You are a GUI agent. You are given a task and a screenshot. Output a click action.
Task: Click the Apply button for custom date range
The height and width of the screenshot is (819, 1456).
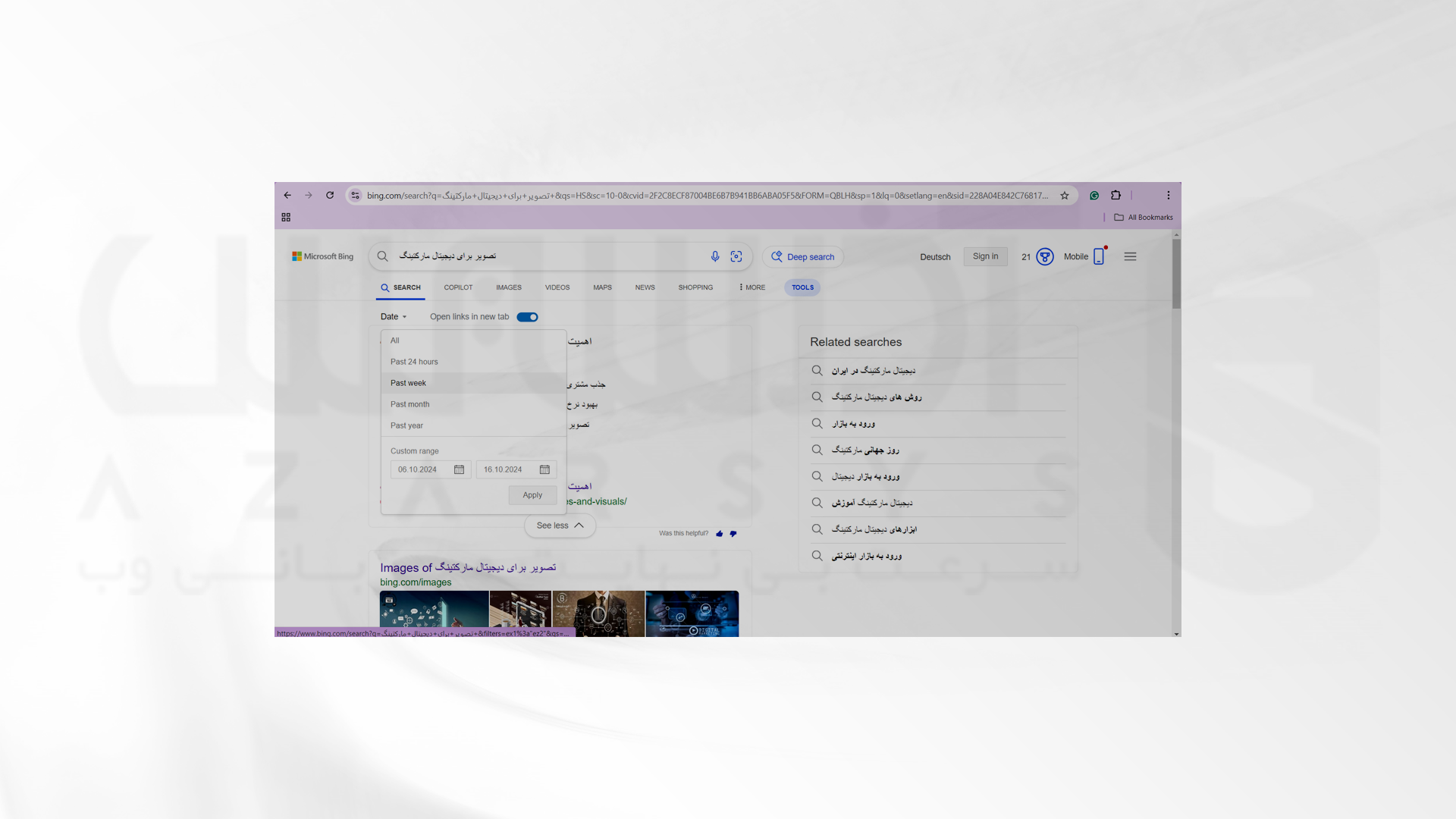[x=532, y=494]
